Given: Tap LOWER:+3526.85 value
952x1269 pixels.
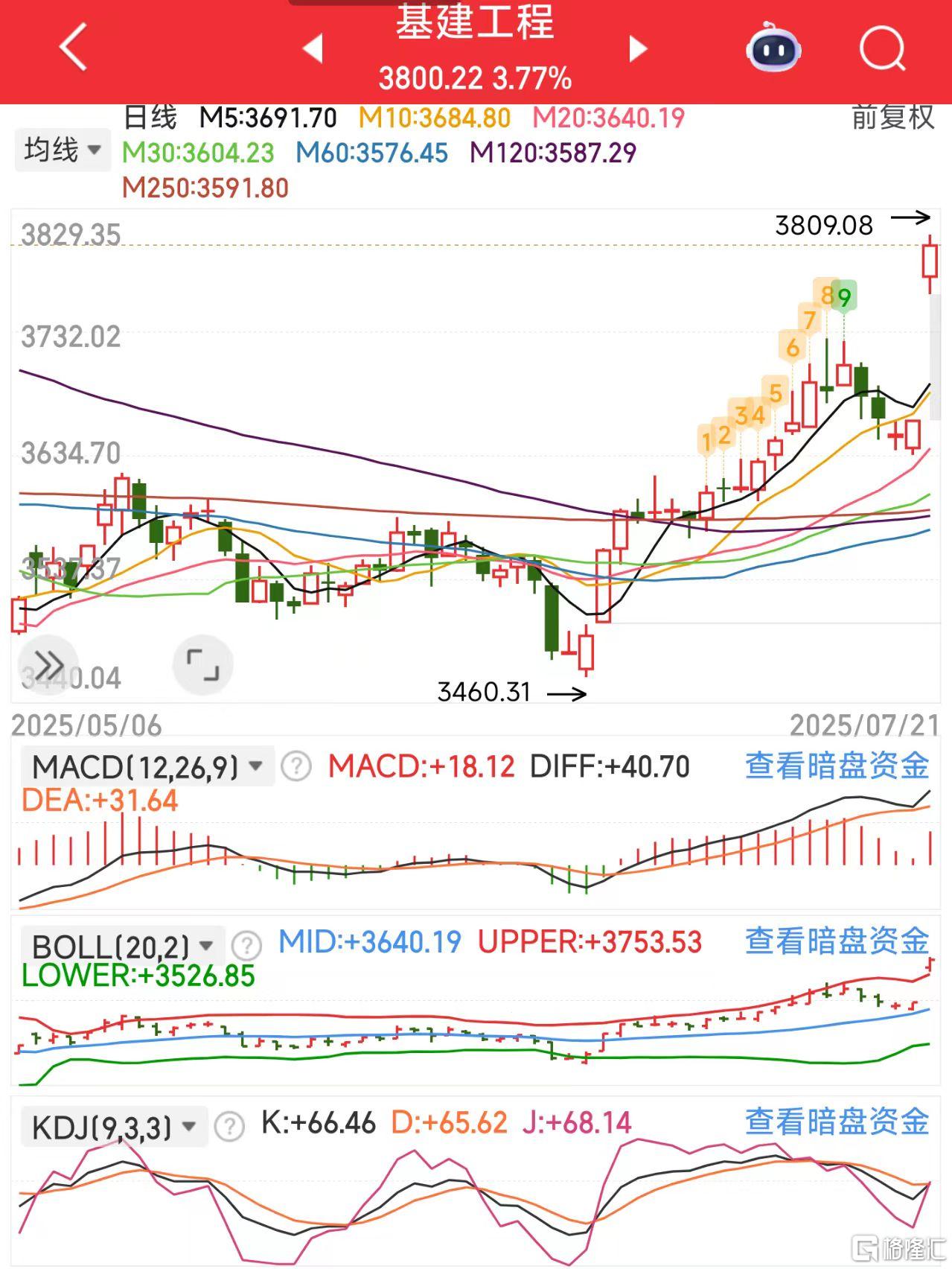Looking at the screenshot, I should (138, 976).
